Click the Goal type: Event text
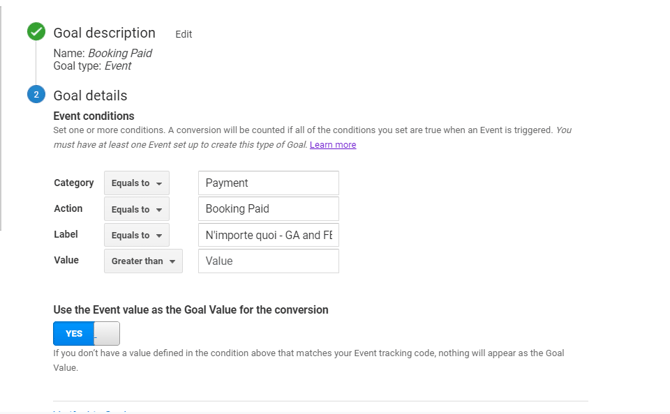Image resolution: width=670 pixels, height=414 pixels. coord(92,66)
